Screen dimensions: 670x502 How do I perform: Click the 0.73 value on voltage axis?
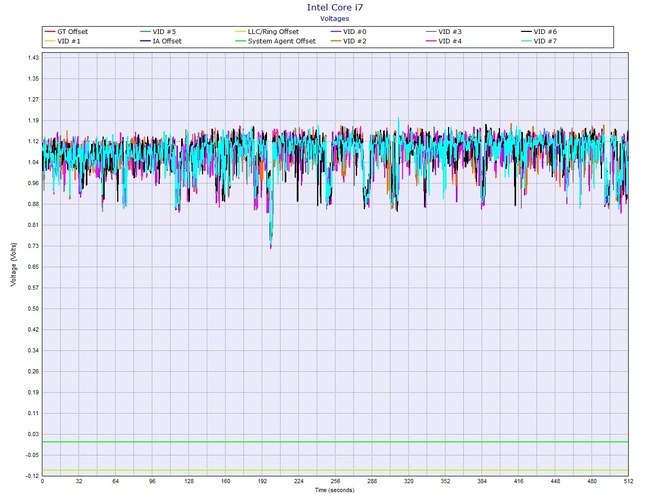[x=34, y=246]
